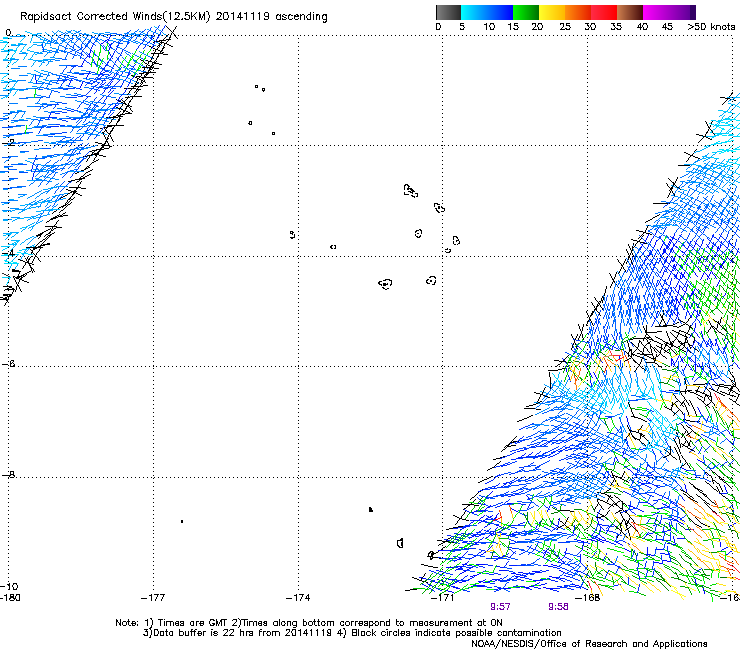Click the gray 0-5 knots color swatch
The height and width of the screenshot is (650, 740).
click(448, 12)
